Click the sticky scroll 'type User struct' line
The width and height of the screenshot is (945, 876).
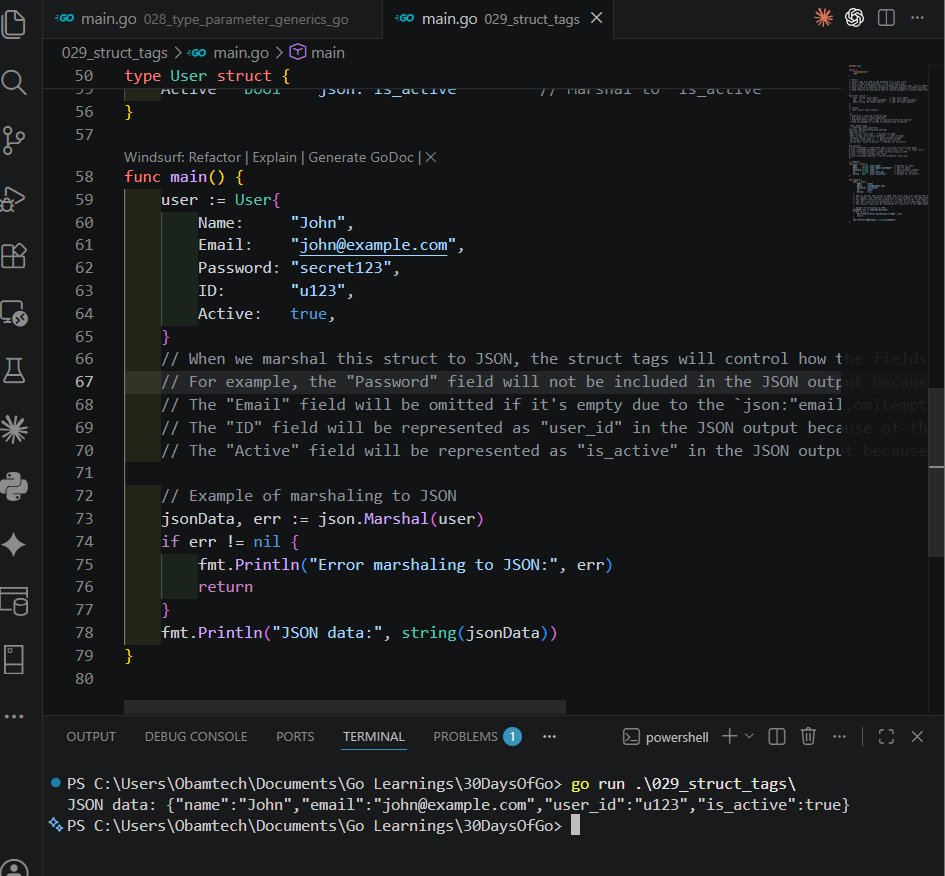click(207, 76)
